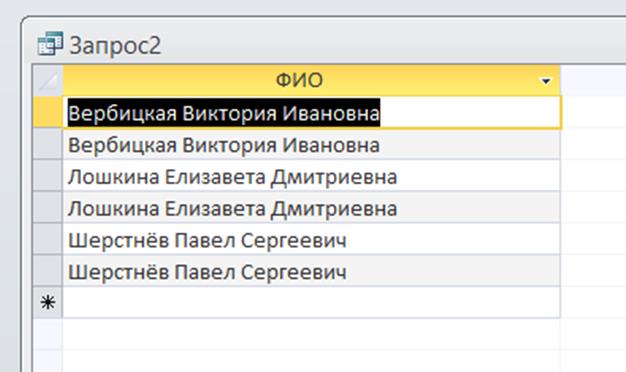Click the first Шерстнёв Павел Сергеевич cell
The image size is (626, 372).
312,239
